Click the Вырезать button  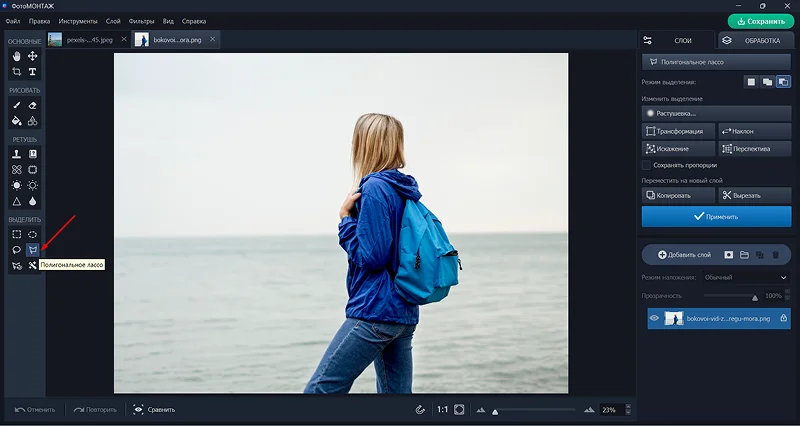tap(755, 195)
